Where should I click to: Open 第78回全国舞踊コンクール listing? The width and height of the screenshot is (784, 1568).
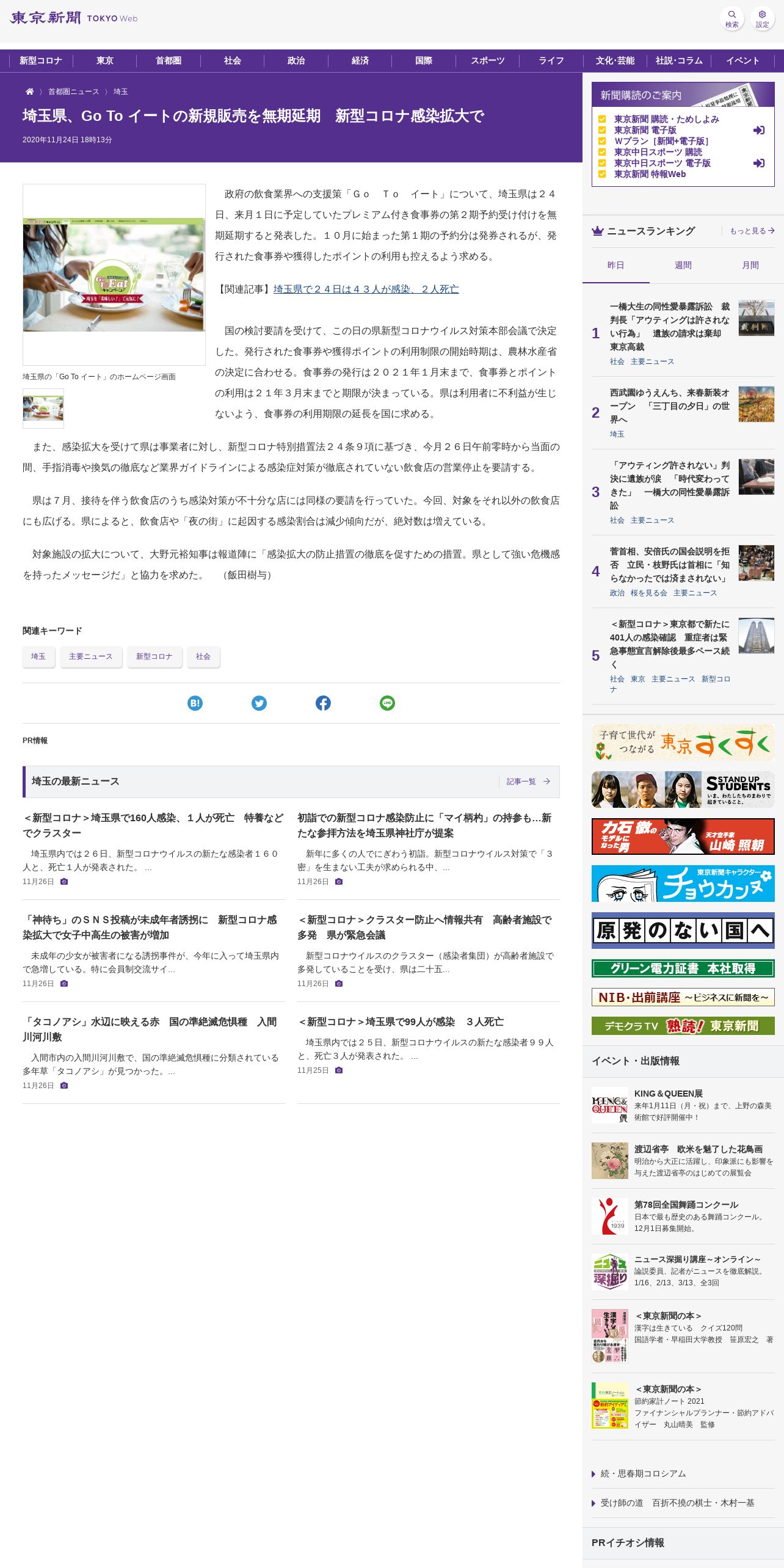click(x=683, y=1216)
